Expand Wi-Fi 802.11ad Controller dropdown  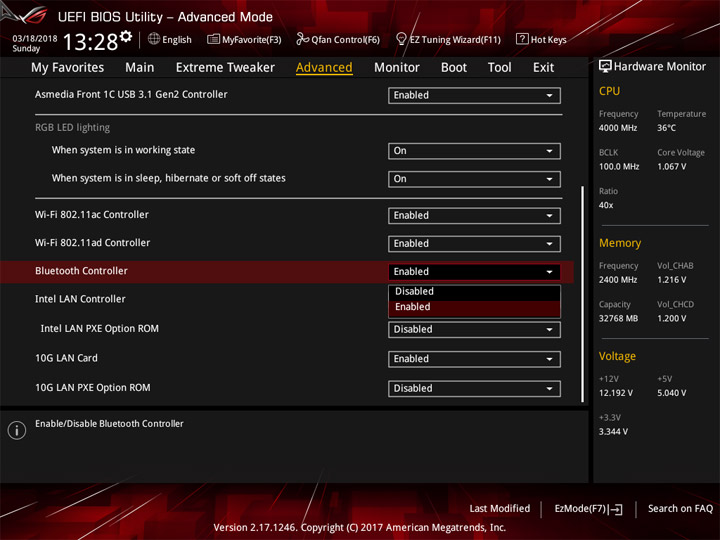(x=474, y=244)
